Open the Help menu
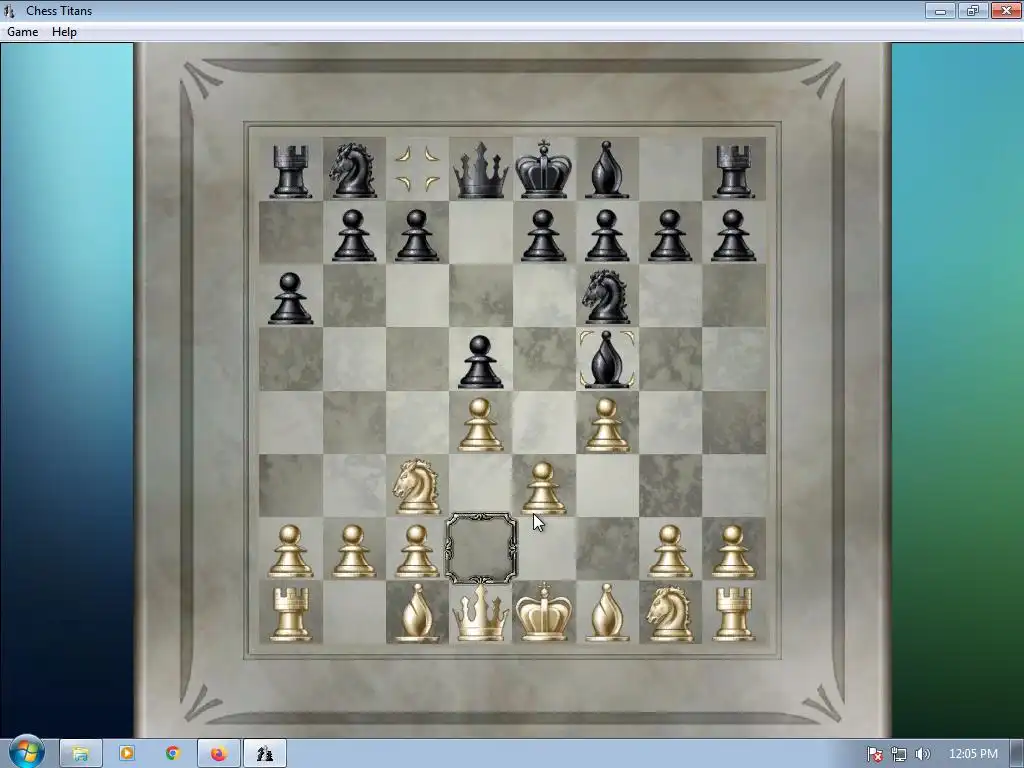The height and width of the screenshot is (768, 1024). [64, 31]
